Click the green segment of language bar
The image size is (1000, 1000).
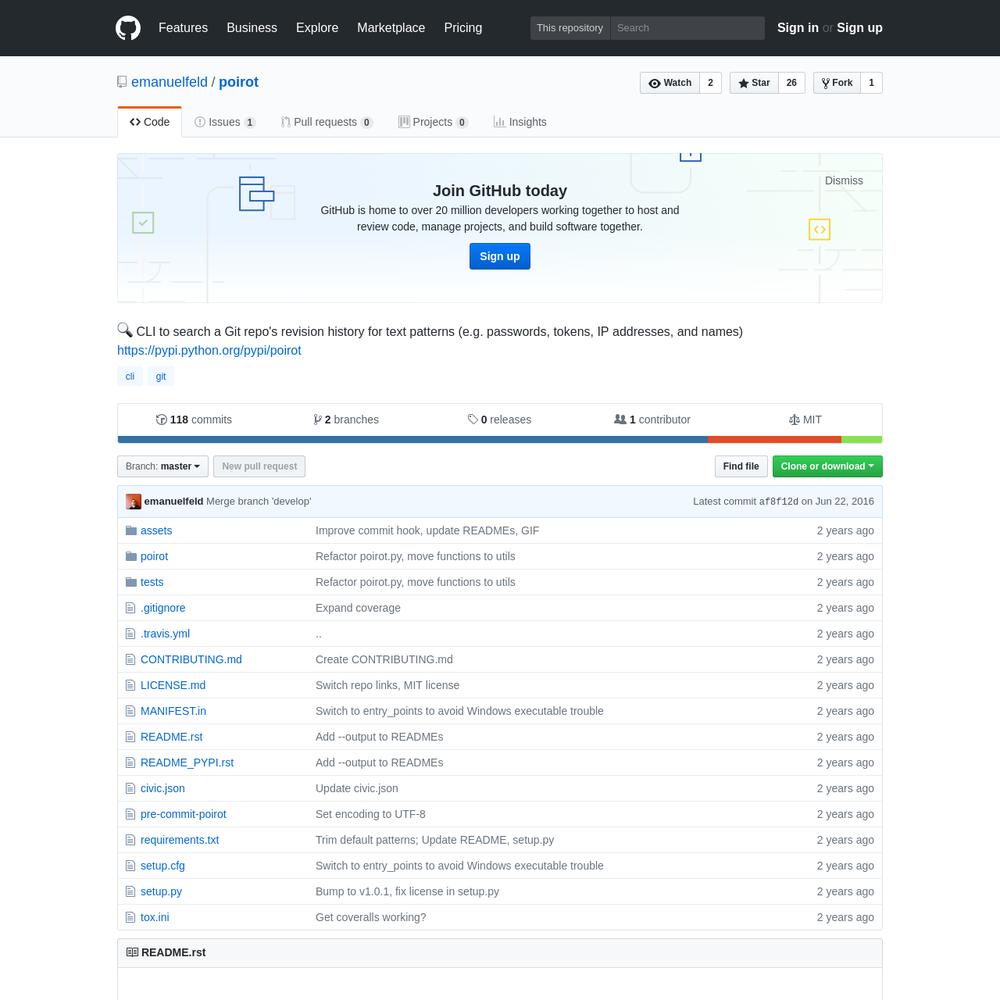pyautogui.click(x=862, y=439)
